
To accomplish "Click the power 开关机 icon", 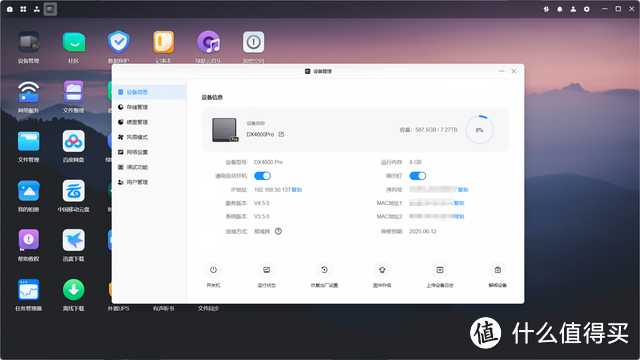I will pos(213,270).
